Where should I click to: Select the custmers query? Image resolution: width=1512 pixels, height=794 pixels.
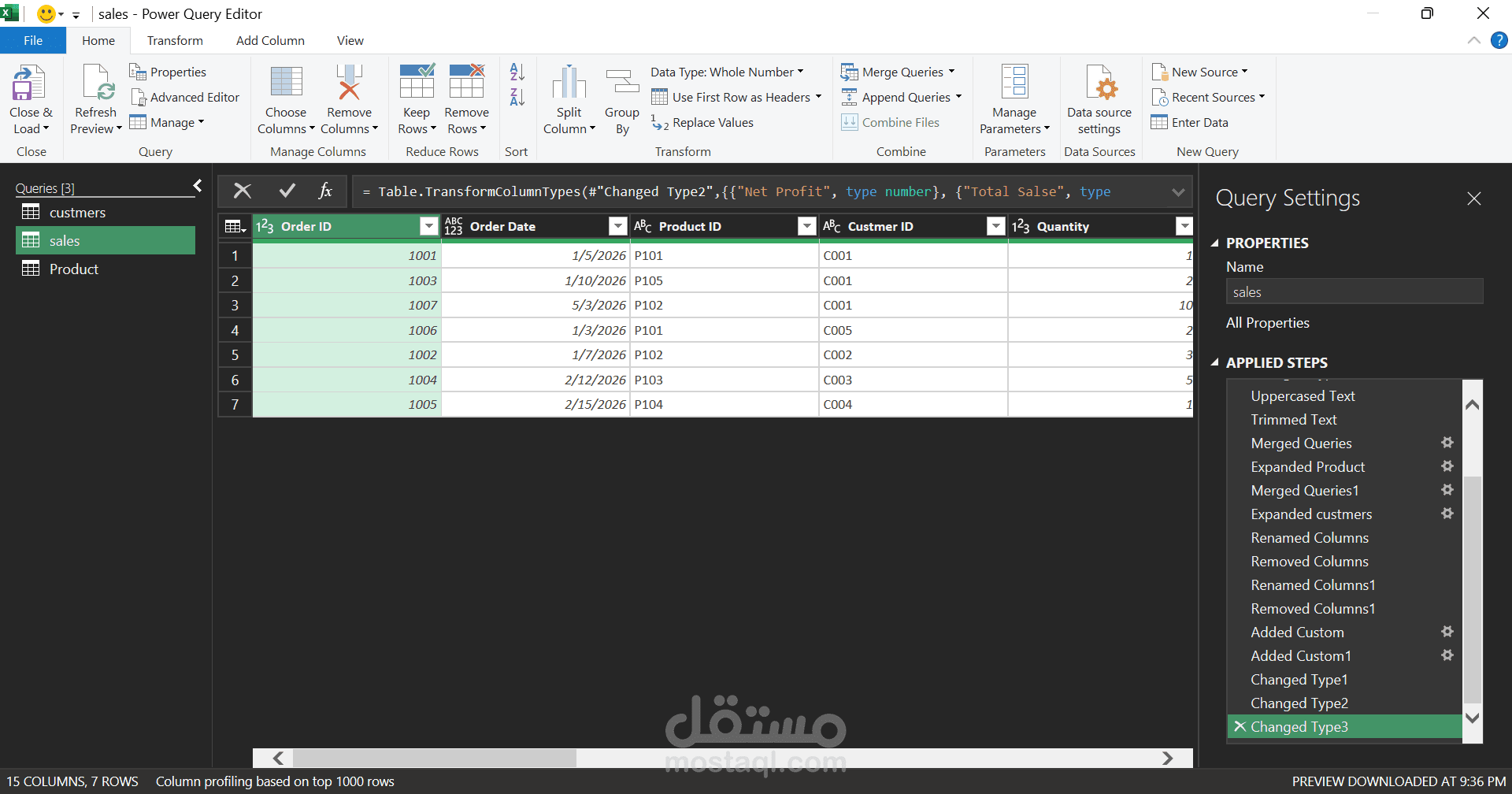(106, 213)
